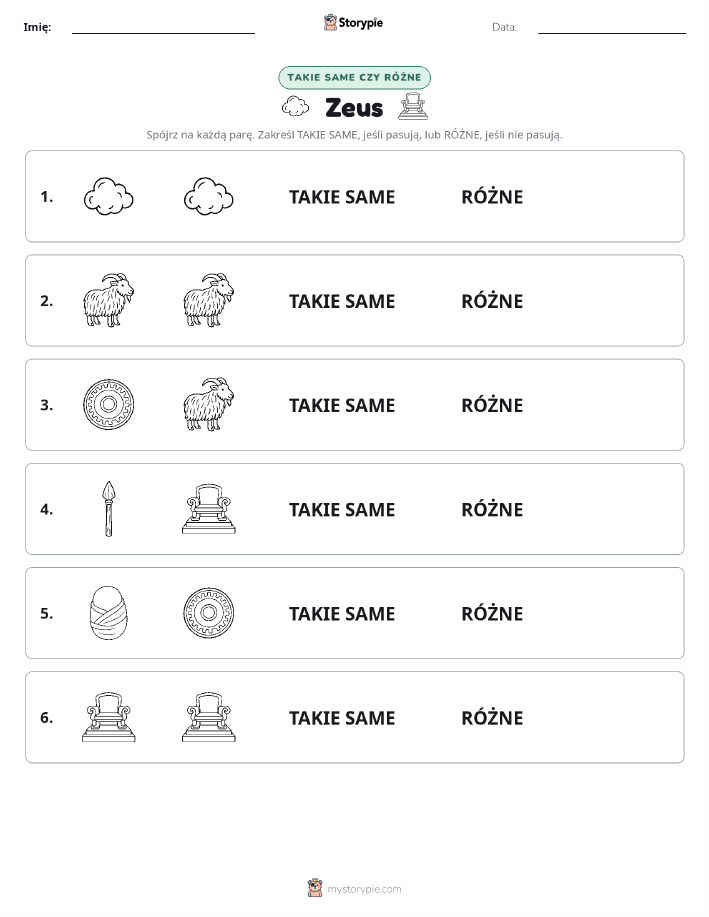This screenshot has height=917, width=709.
Task: Click the spear icon in row 4
Action: tap(109, 509)
